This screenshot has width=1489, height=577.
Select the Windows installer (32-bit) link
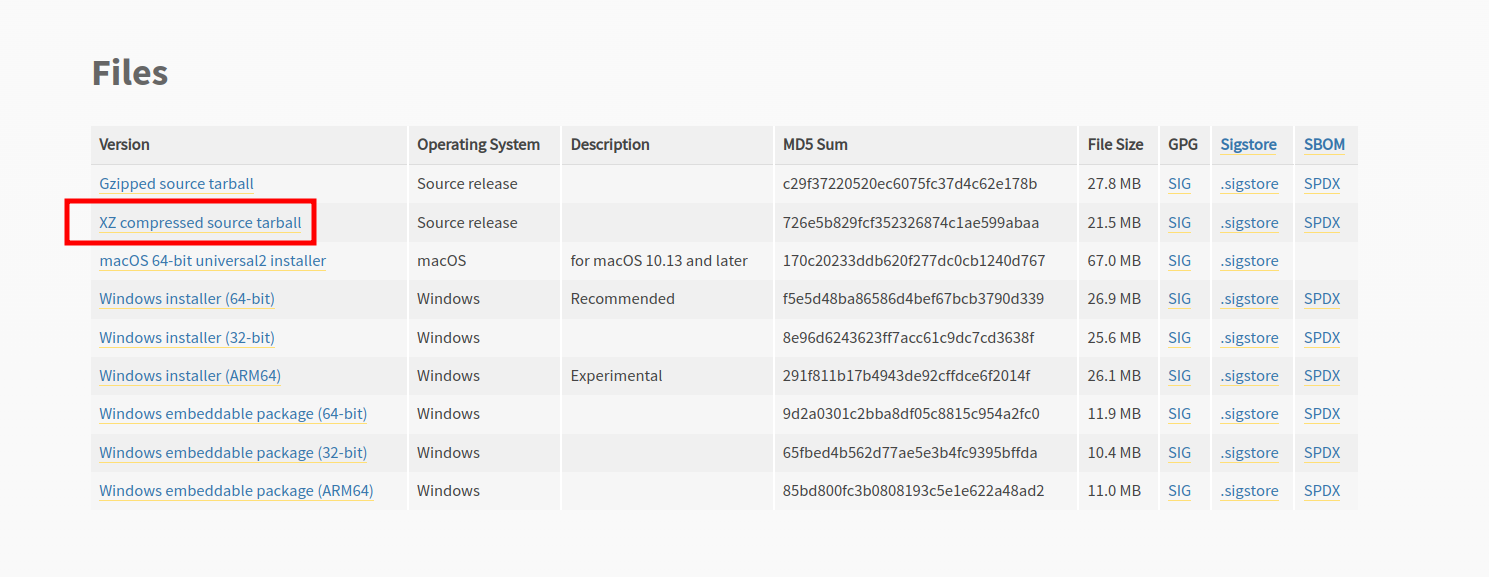[187, 338]
